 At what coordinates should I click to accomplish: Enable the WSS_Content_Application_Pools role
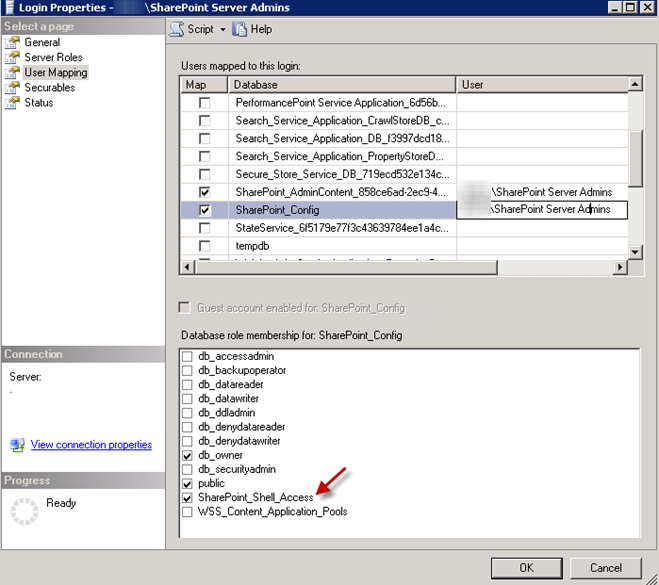(187, 512)
